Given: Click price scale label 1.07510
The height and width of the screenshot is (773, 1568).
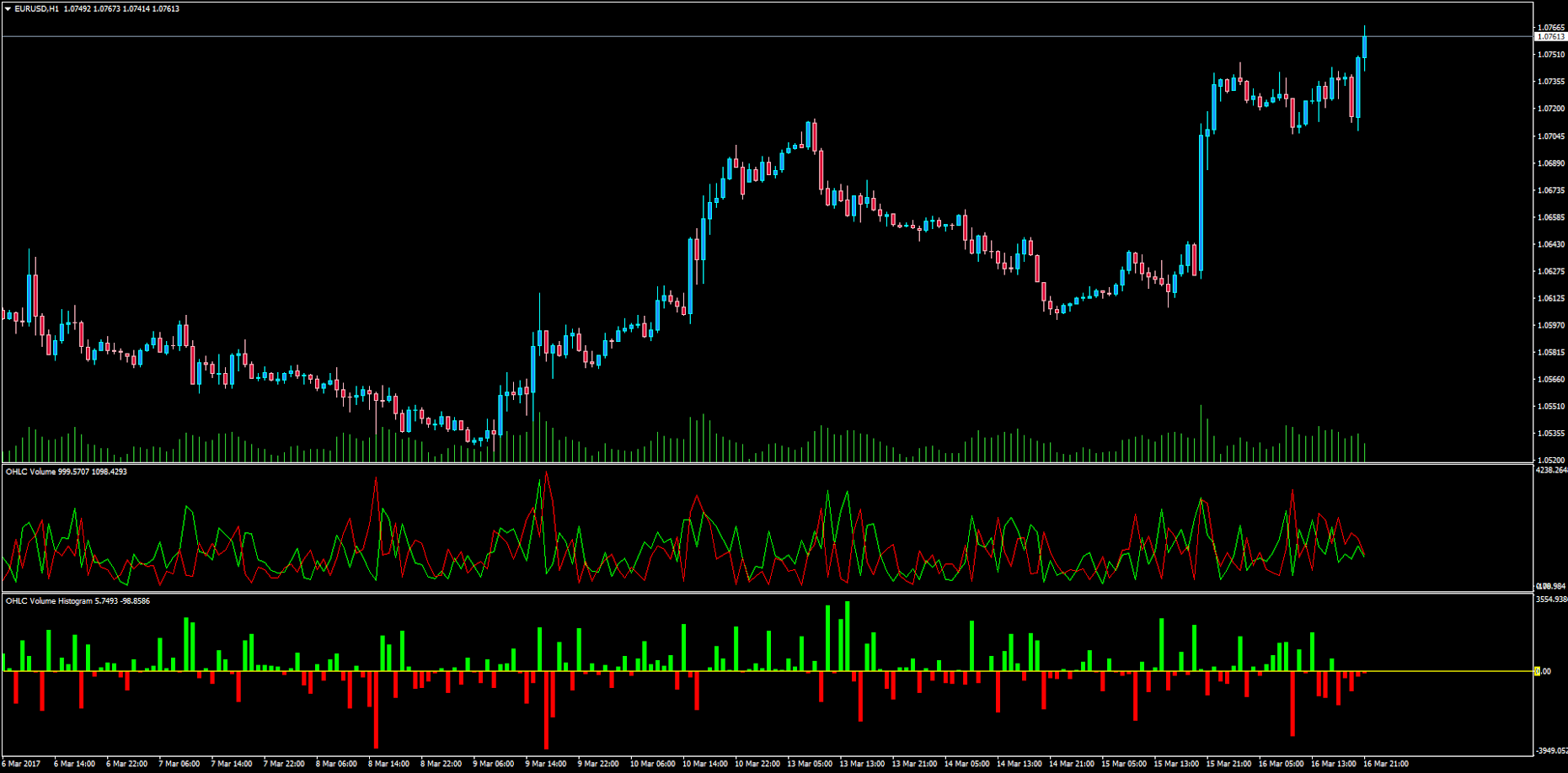Looking at the screenshot, I should [x=1551, y=55].
